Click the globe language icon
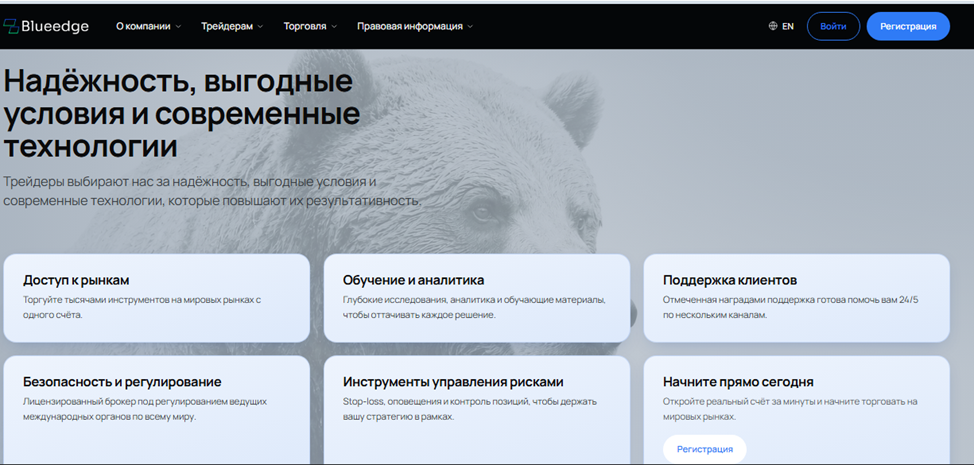Image resolution: width=974 pixels, height=465 pixels. (773, 26)
